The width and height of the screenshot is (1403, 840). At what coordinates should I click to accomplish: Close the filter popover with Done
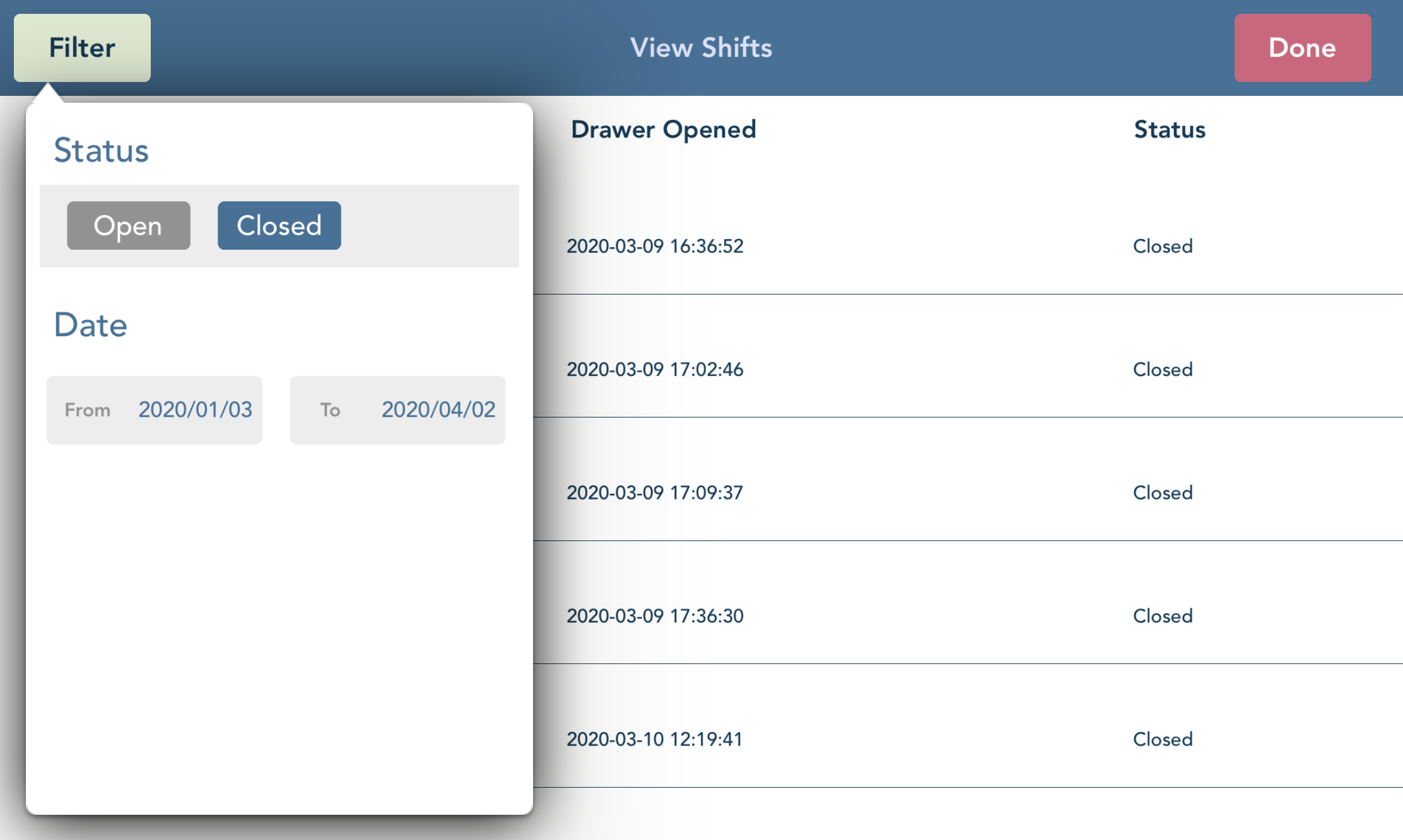point(1302,47)
